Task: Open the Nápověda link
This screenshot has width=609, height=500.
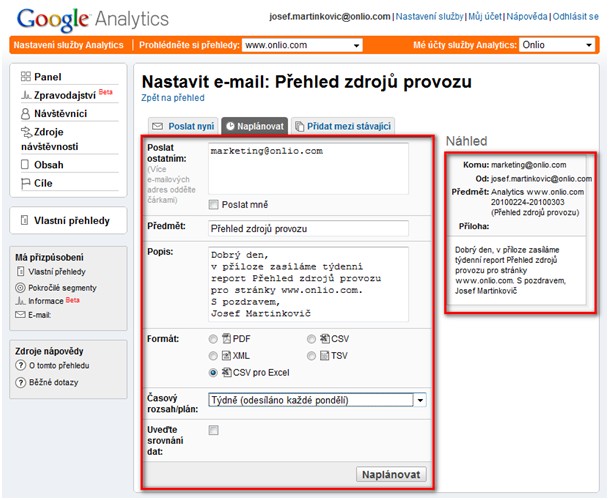Action: tap(527, 17)
